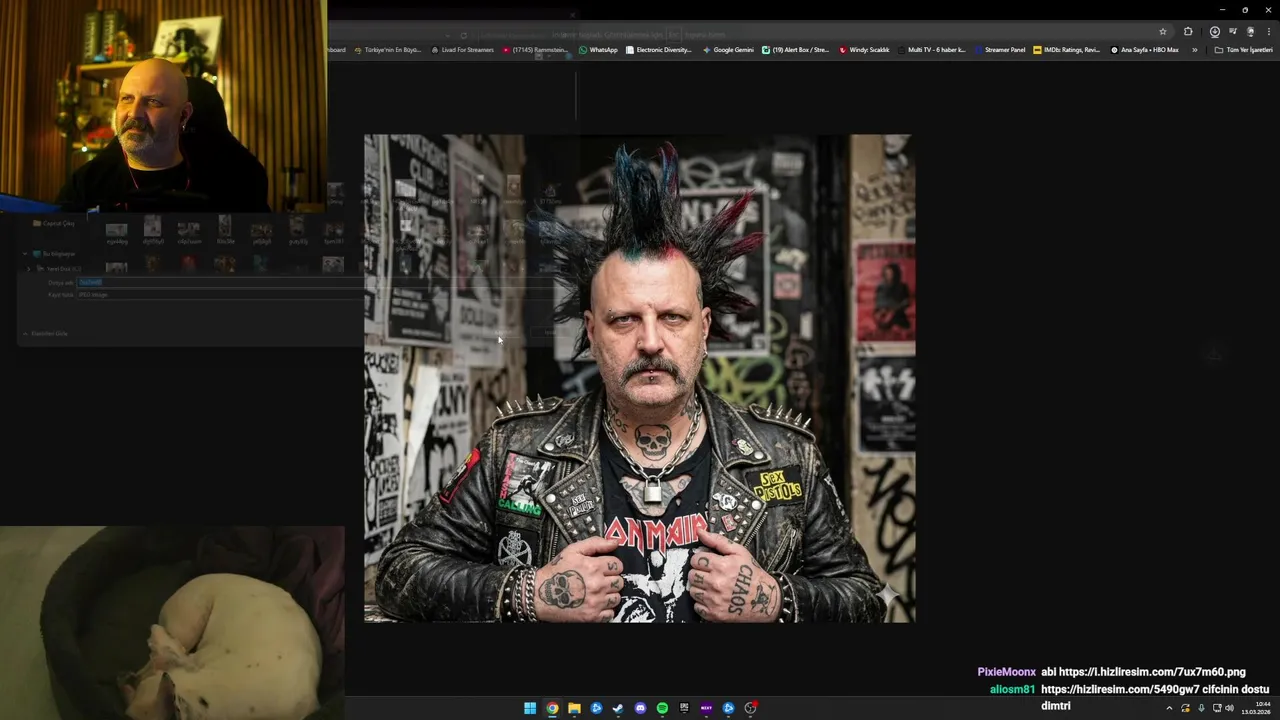Open Epic Games launcher from taskbar

tap(684, 708)
